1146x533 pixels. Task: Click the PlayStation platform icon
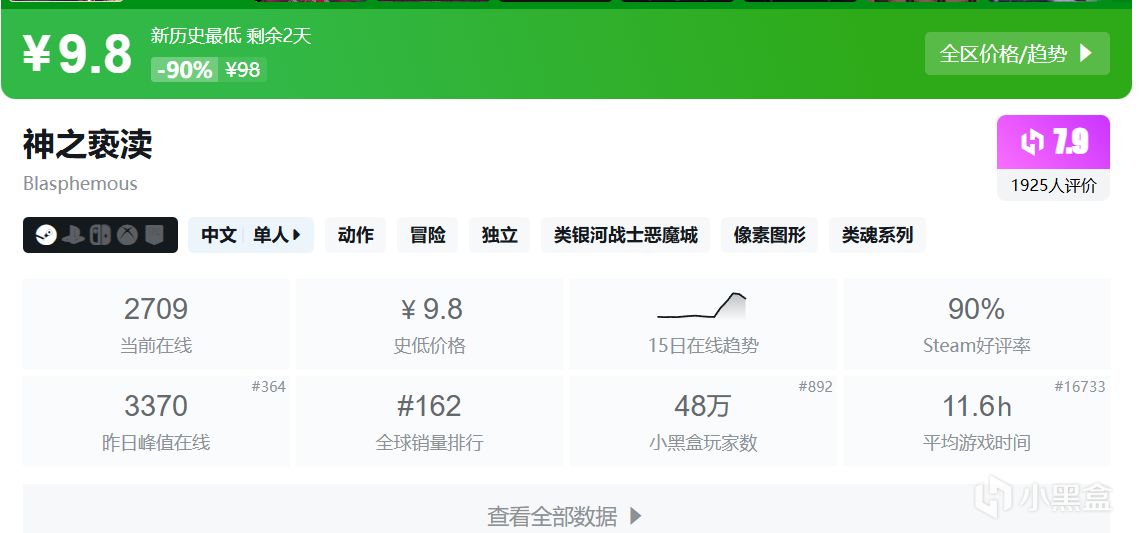[x=73, y=235]
